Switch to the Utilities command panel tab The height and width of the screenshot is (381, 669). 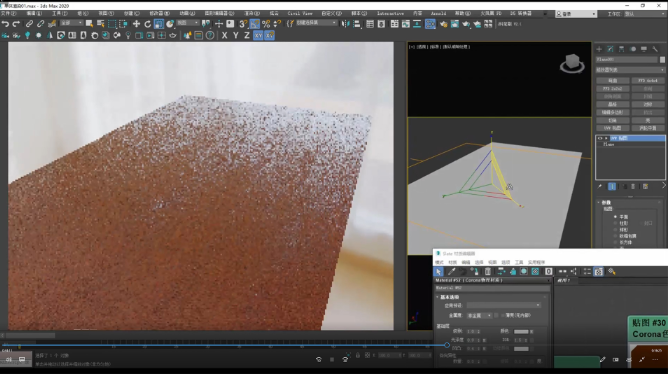coord(655,49)
